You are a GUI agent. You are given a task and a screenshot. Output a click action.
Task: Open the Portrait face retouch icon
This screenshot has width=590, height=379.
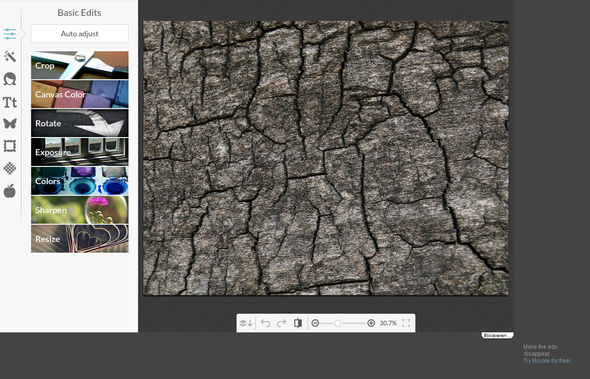[x=10, y=79]
